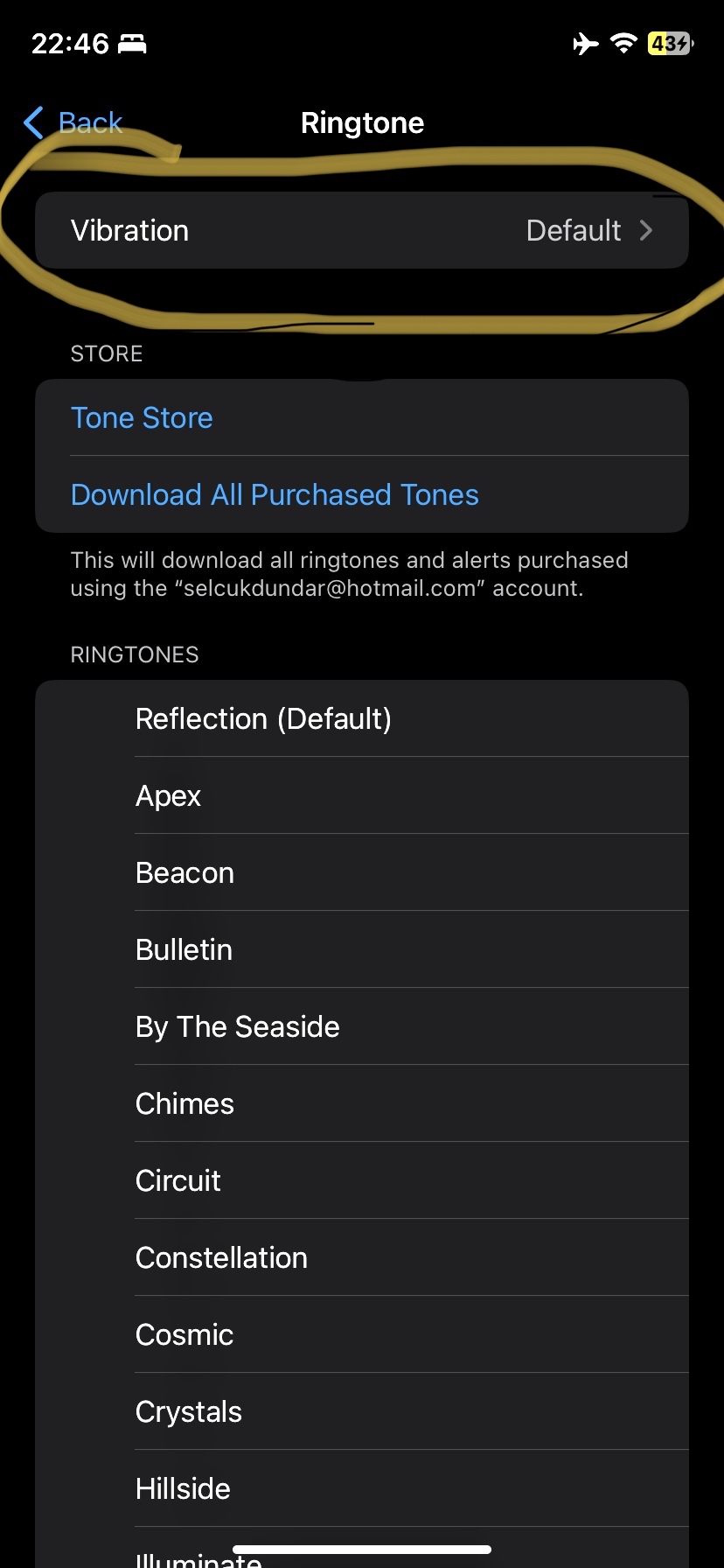Select By The Seaside ringtone
Screen dimensions: 724x1568
click(x=362, y=1026)
